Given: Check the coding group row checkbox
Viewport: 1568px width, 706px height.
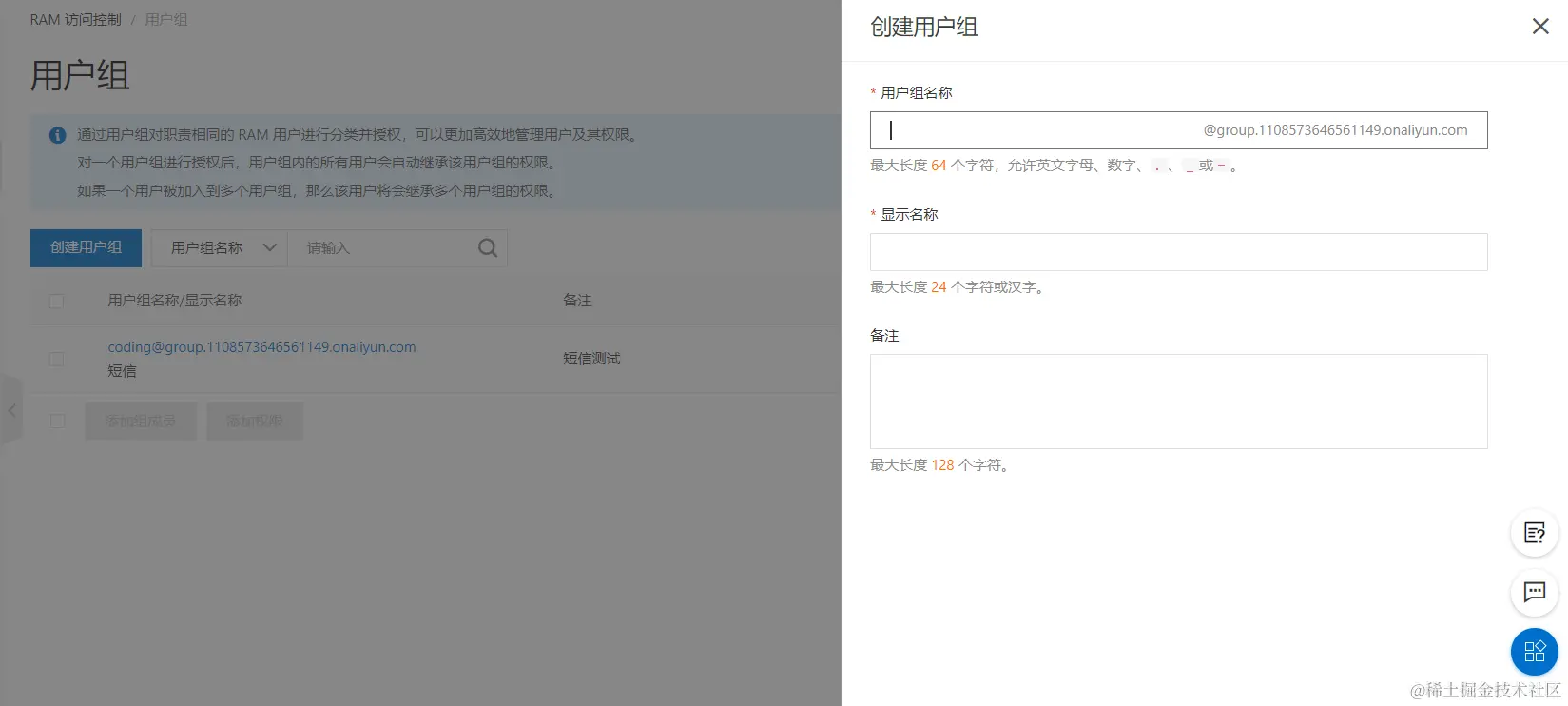Looking at the screenshot, I should coord(56,359).
